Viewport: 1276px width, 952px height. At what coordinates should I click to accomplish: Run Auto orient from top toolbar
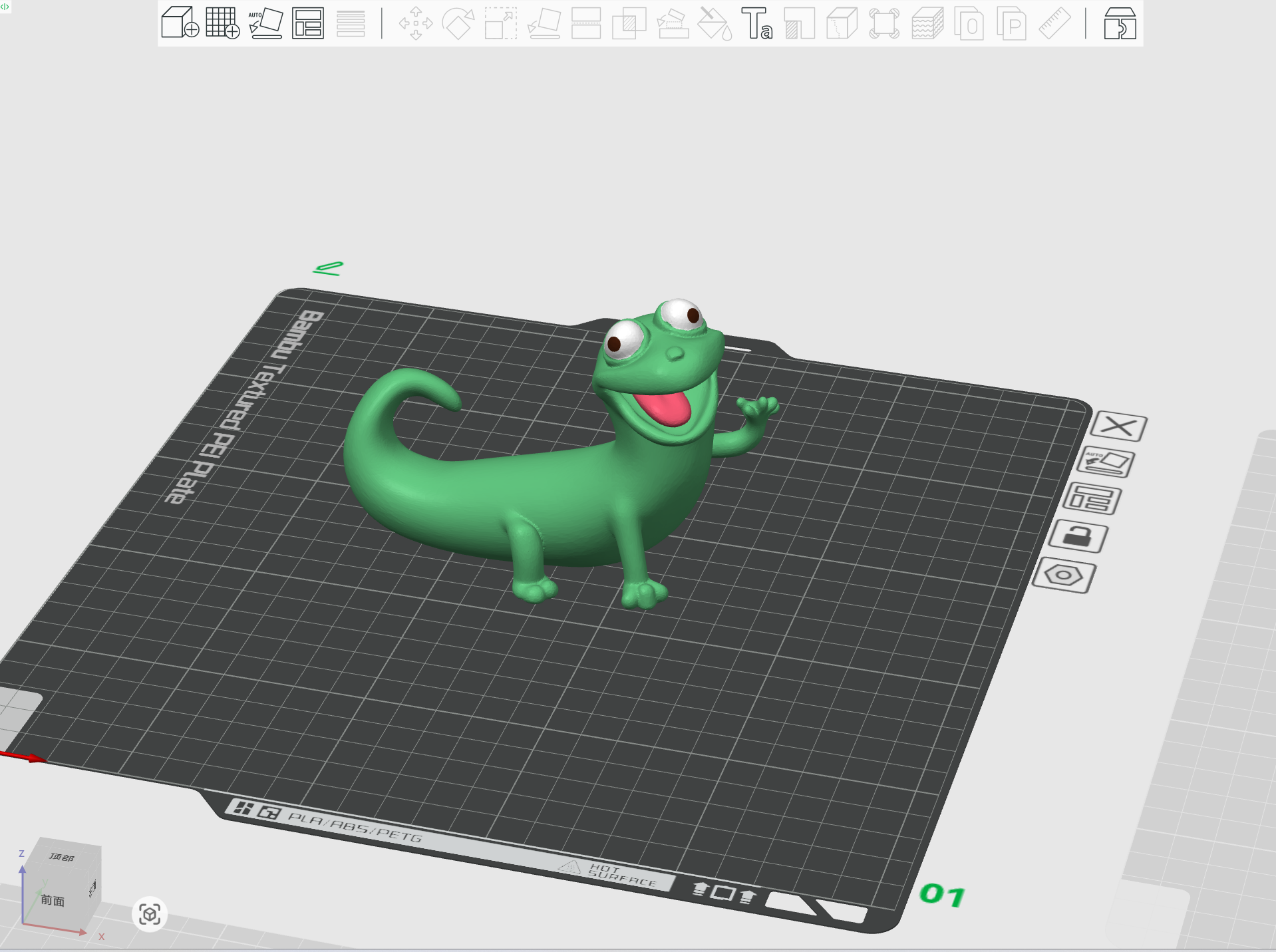tap(265, 23)
